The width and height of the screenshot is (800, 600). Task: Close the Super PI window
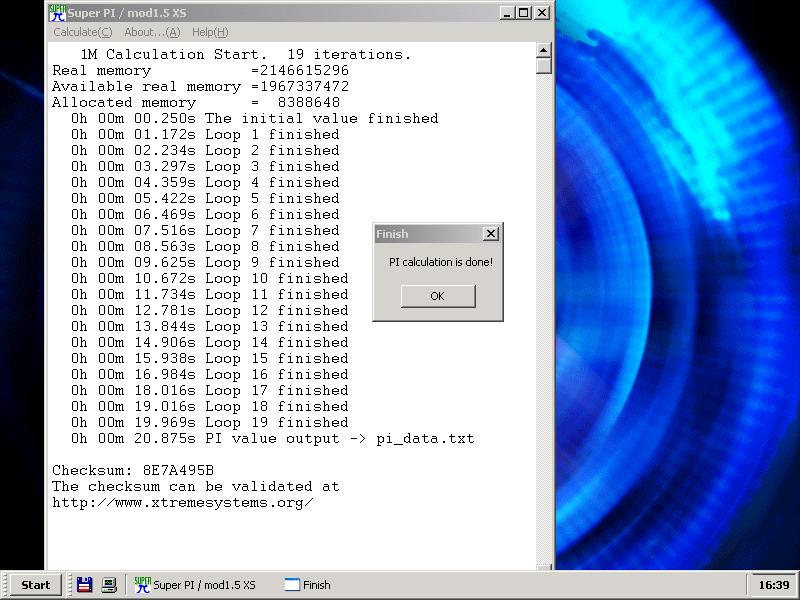pos(541,13)
